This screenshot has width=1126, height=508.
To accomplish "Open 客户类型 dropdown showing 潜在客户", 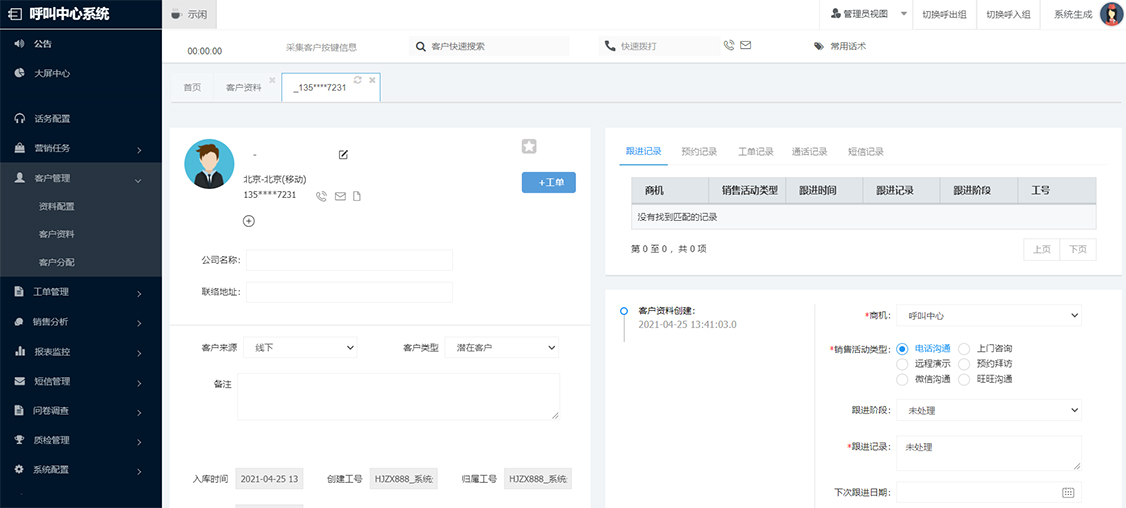I will tap(502, 347).
